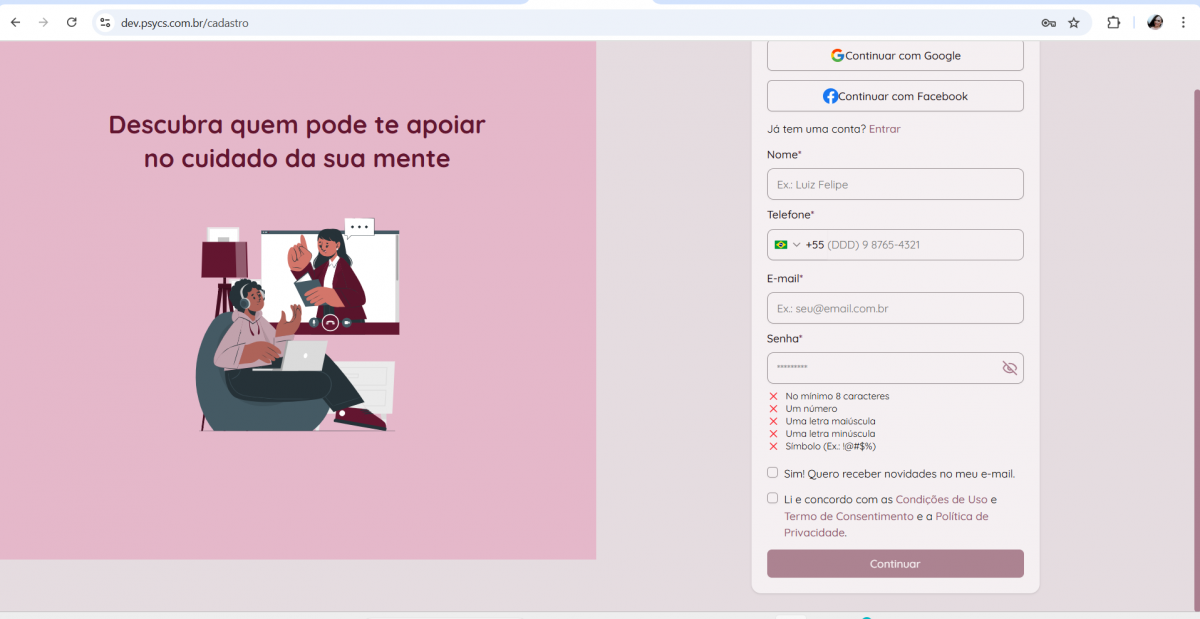
Task: Check the receive news by e-mail box
Action: (x=773, y=473)
